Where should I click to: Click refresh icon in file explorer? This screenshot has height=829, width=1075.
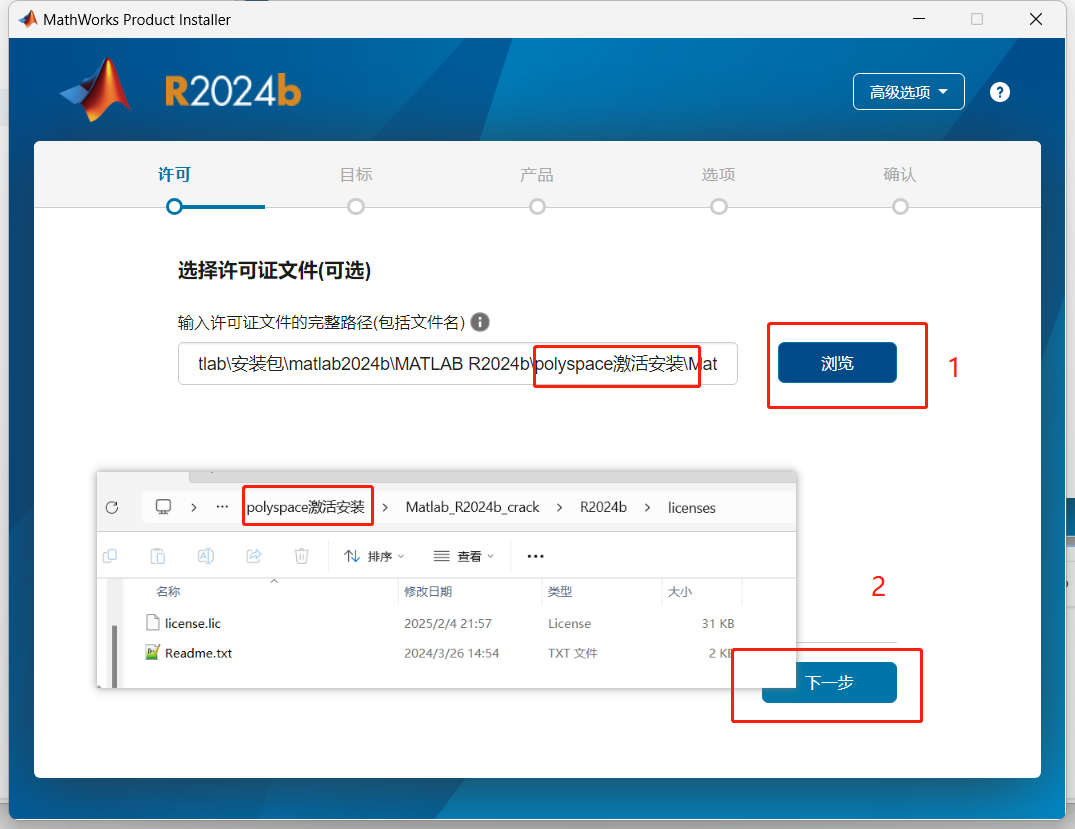coord(112,507)
